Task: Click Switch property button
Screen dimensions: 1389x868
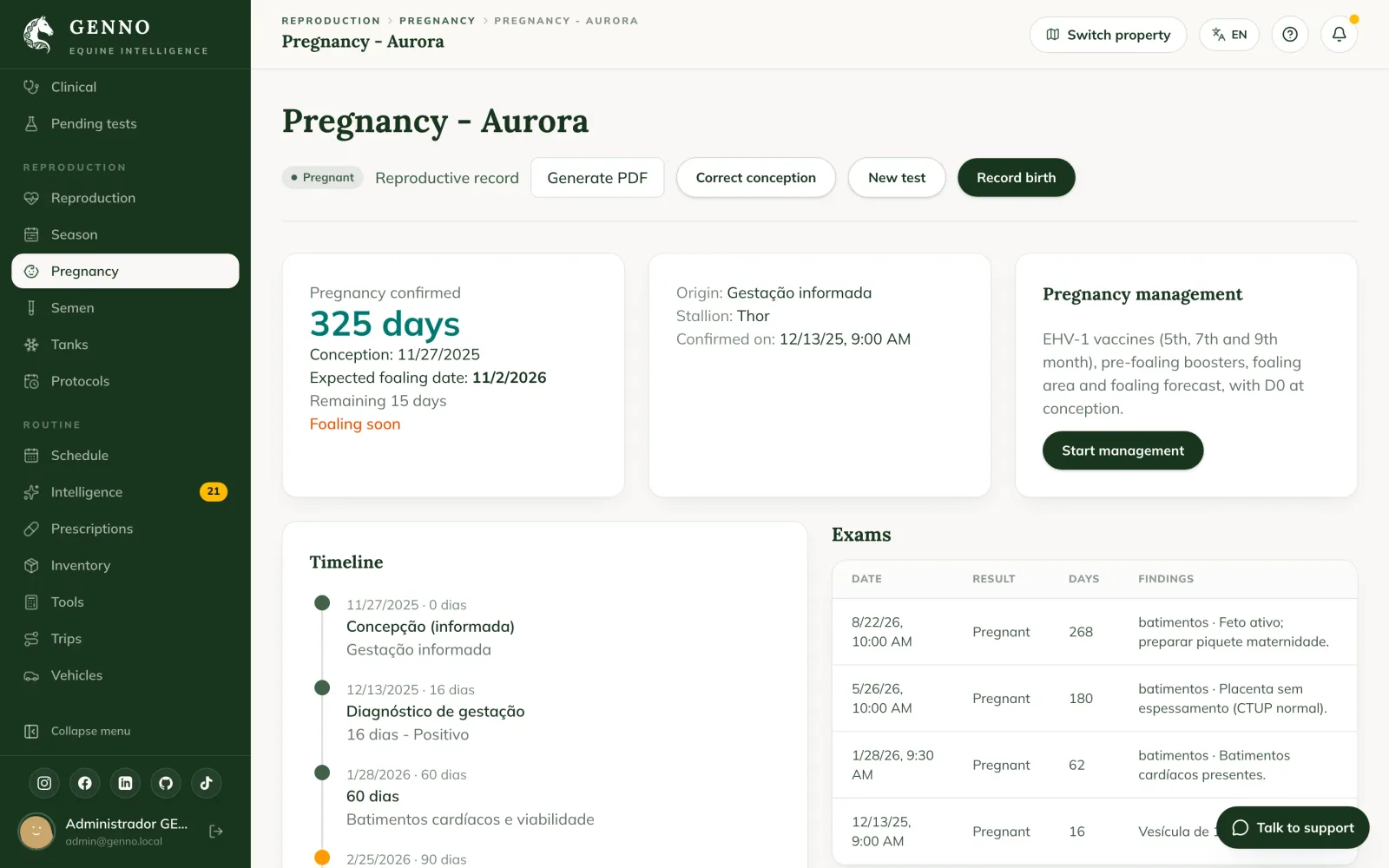Action: (1108, 35)
